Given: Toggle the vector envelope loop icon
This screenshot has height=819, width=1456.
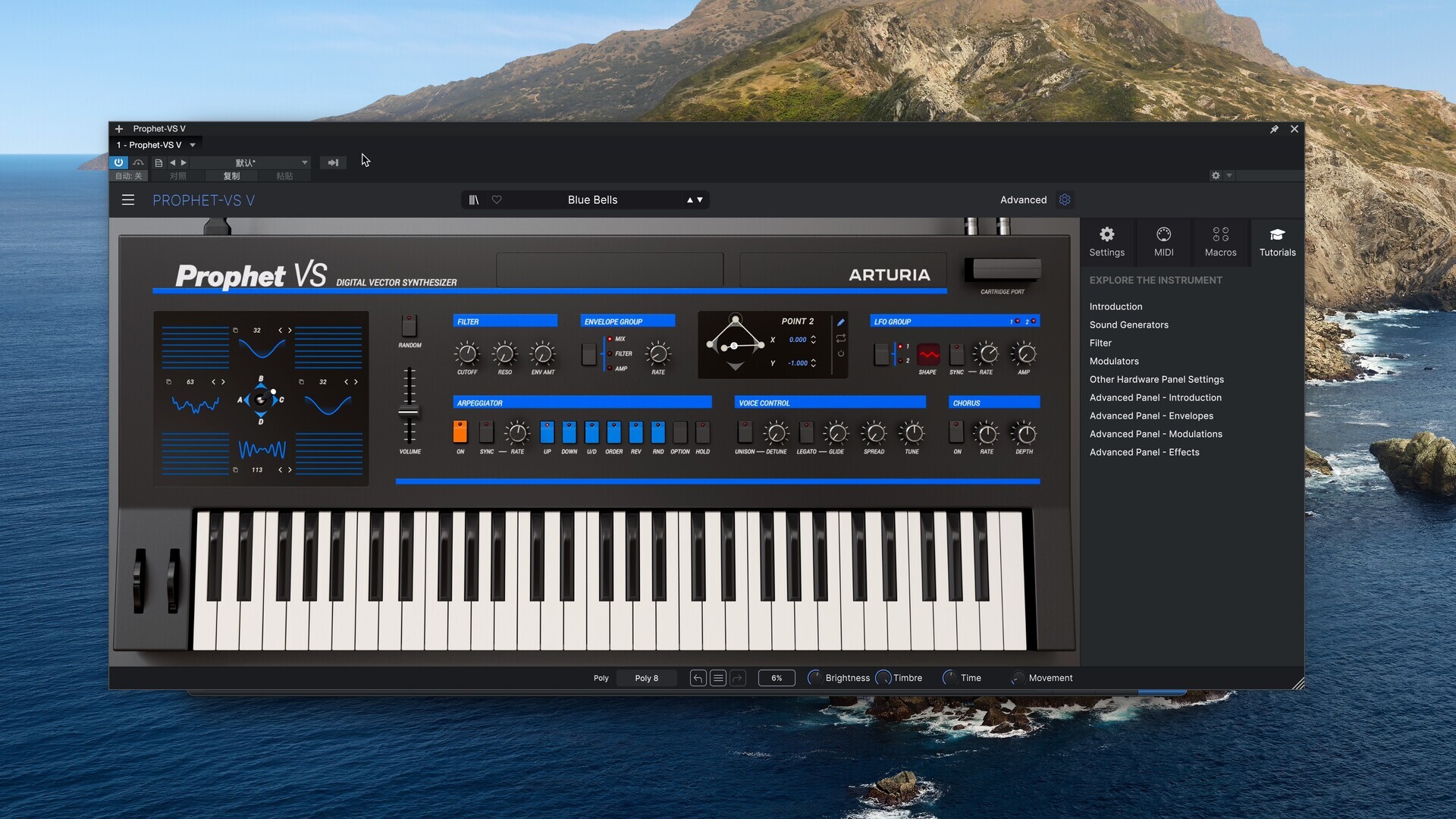Looking at the screenshot, I should click(x=841, y=338).
